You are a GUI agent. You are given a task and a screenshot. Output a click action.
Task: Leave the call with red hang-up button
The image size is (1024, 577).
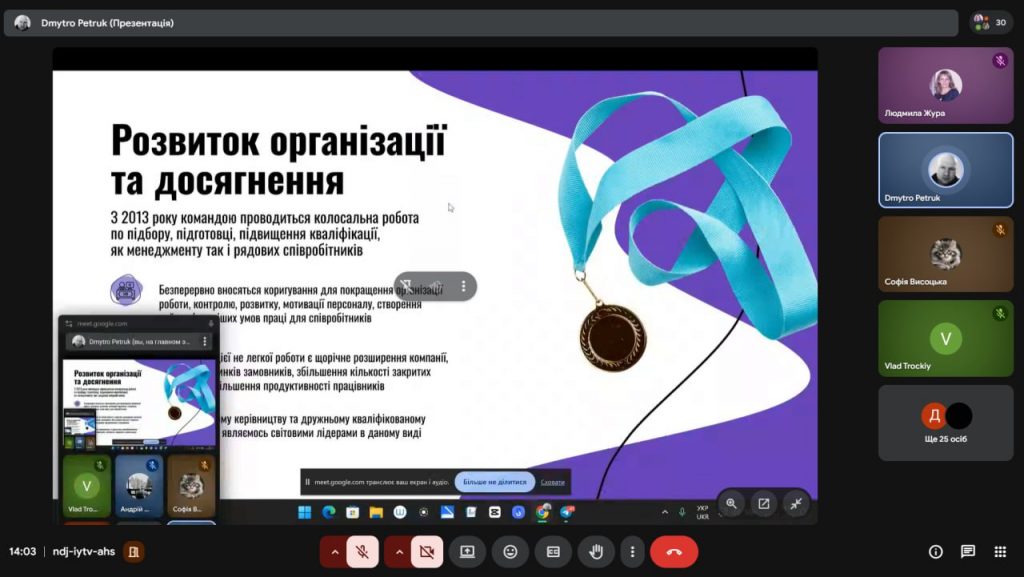pos(674,551)
